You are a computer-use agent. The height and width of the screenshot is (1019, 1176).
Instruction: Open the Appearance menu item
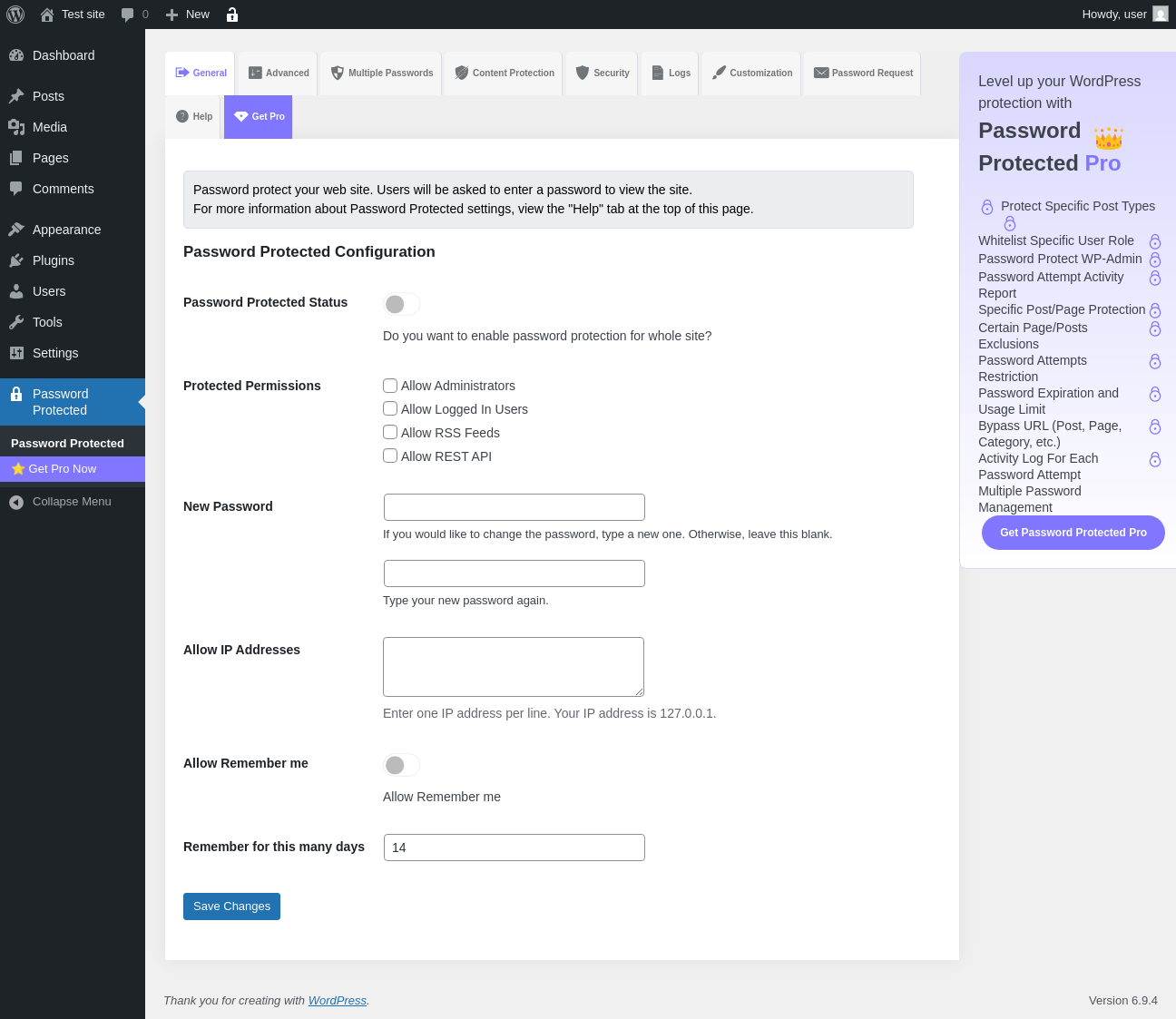73,230
